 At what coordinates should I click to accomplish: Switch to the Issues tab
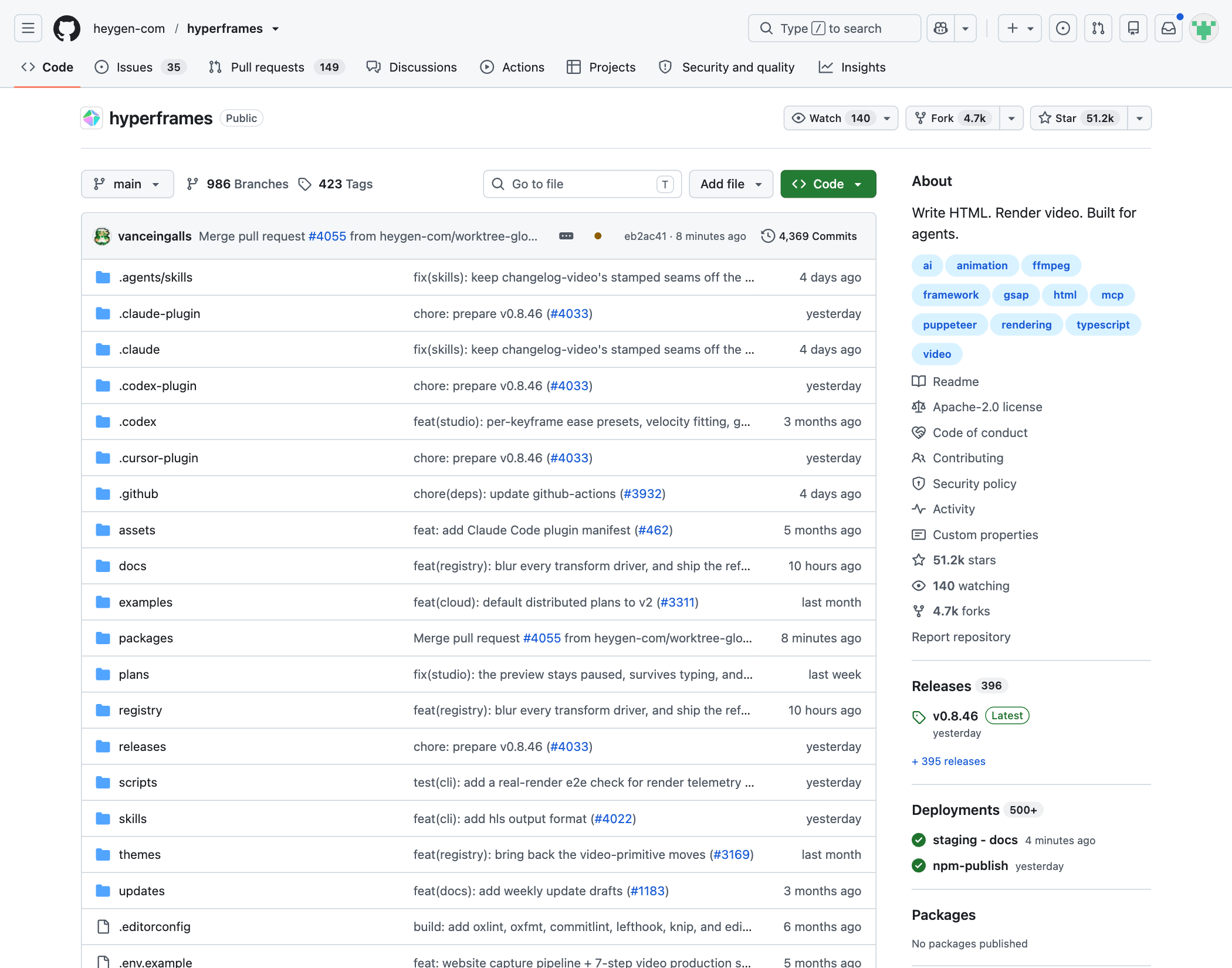[x=141, y=67]
